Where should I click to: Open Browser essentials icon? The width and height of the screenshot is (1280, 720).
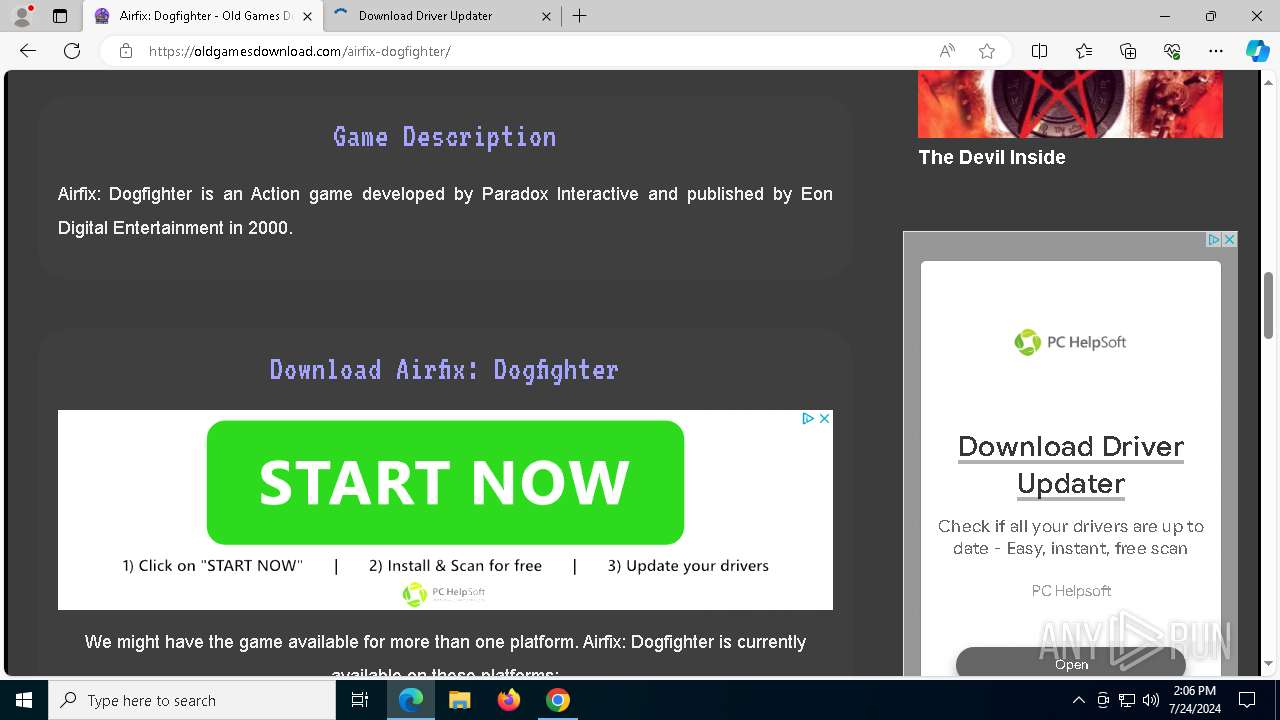tap(1172, 51)
